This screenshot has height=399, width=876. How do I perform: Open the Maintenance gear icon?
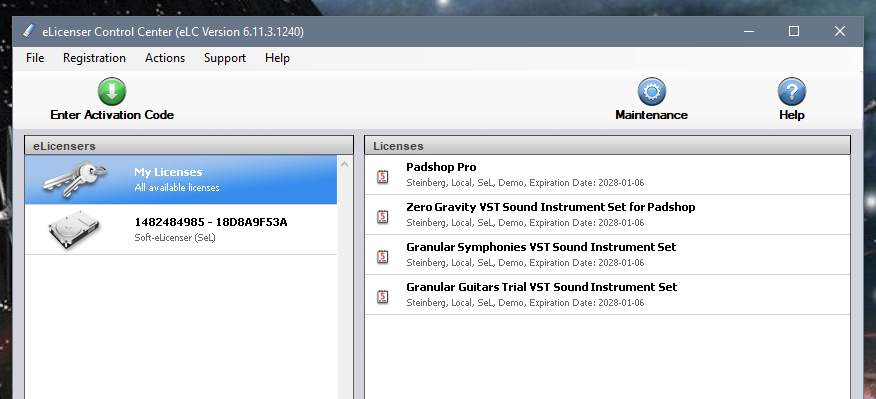651,92
